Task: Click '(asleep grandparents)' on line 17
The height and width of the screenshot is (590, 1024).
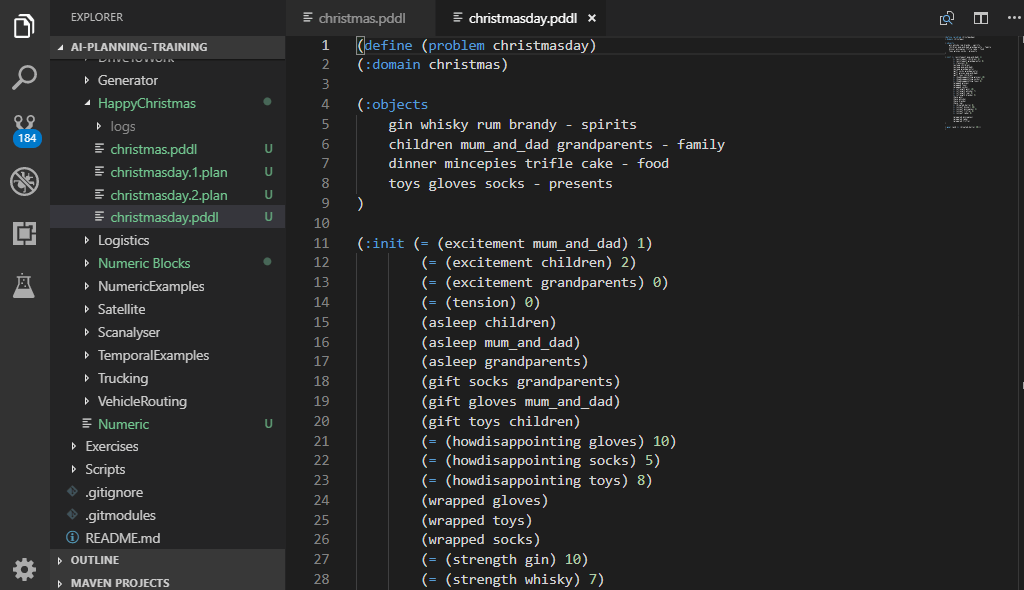Action: [x=505, y=361]
